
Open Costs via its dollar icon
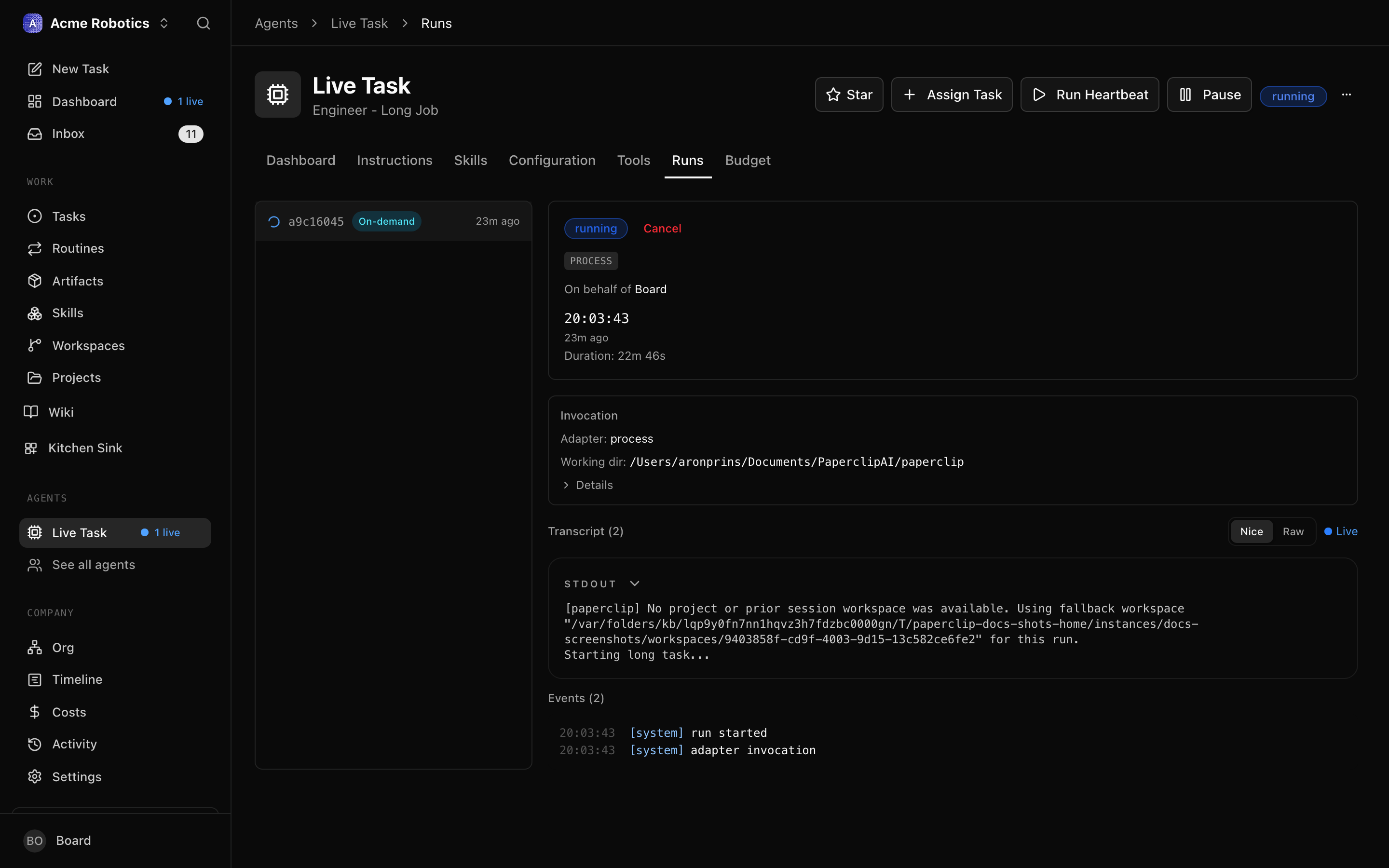[x=34, y=712]
